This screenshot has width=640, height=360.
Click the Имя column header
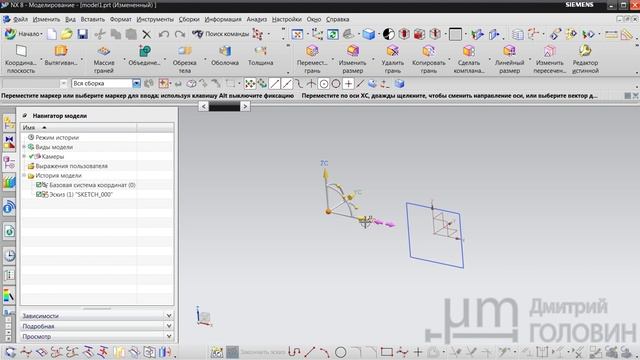[x=78, y=128]
